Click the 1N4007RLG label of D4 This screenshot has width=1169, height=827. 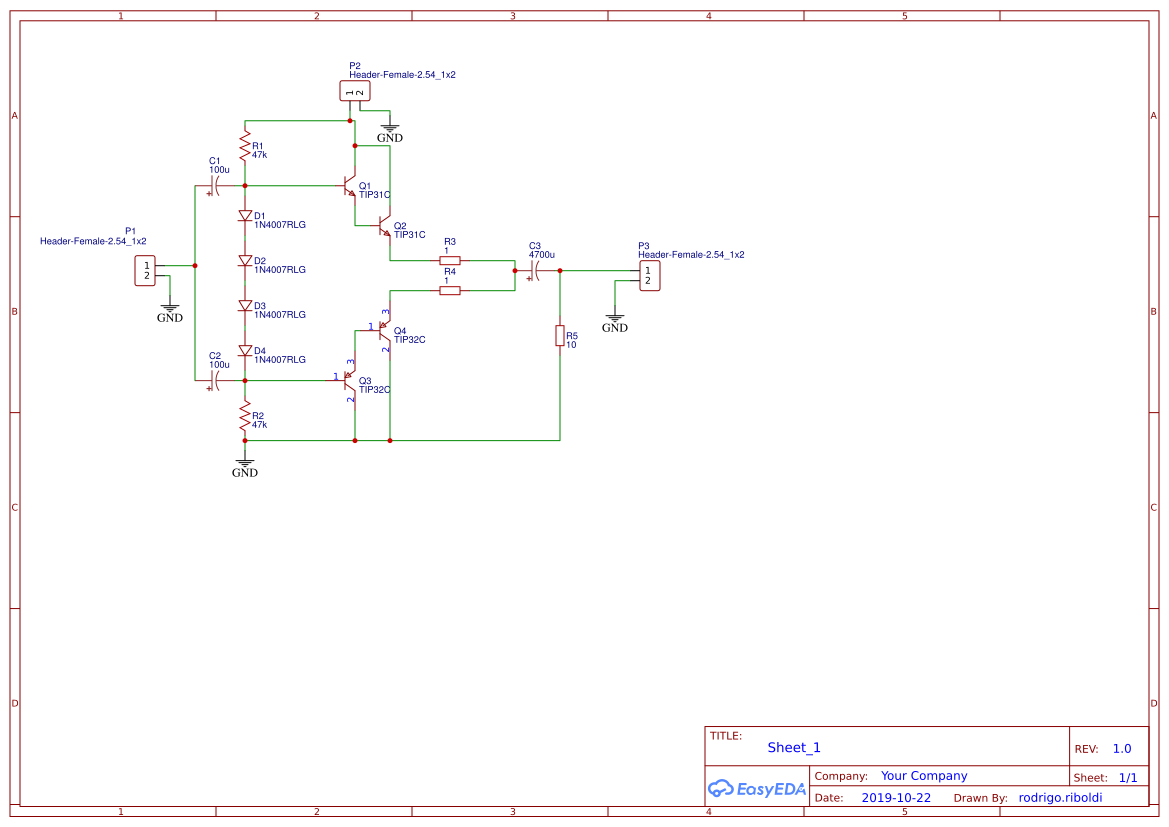tap(280, 359)
